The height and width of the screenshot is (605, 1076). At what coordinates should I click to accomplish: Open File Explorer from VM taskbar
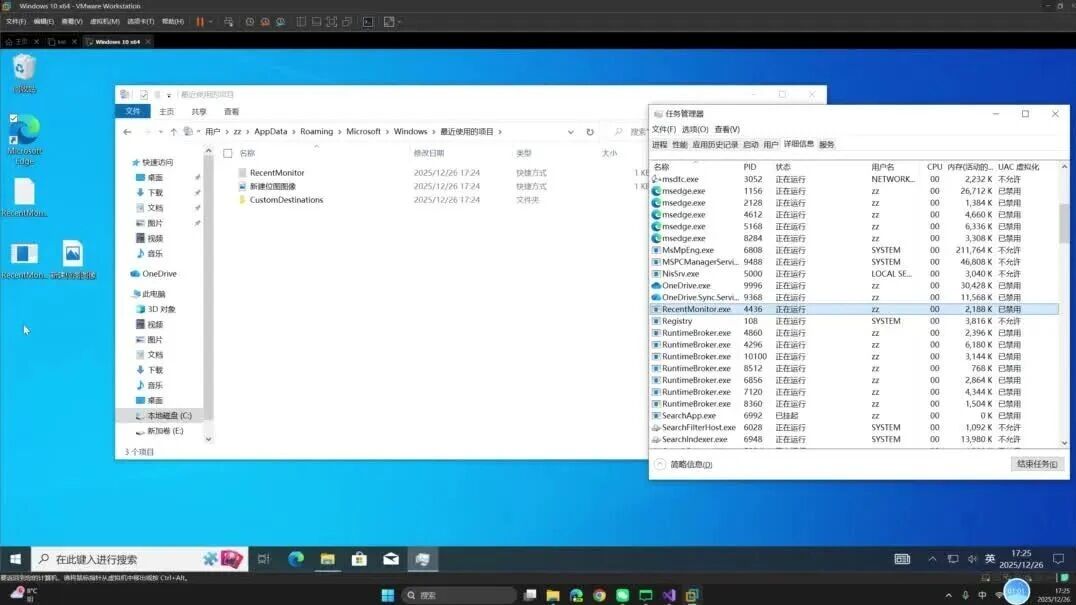(327, 559)
